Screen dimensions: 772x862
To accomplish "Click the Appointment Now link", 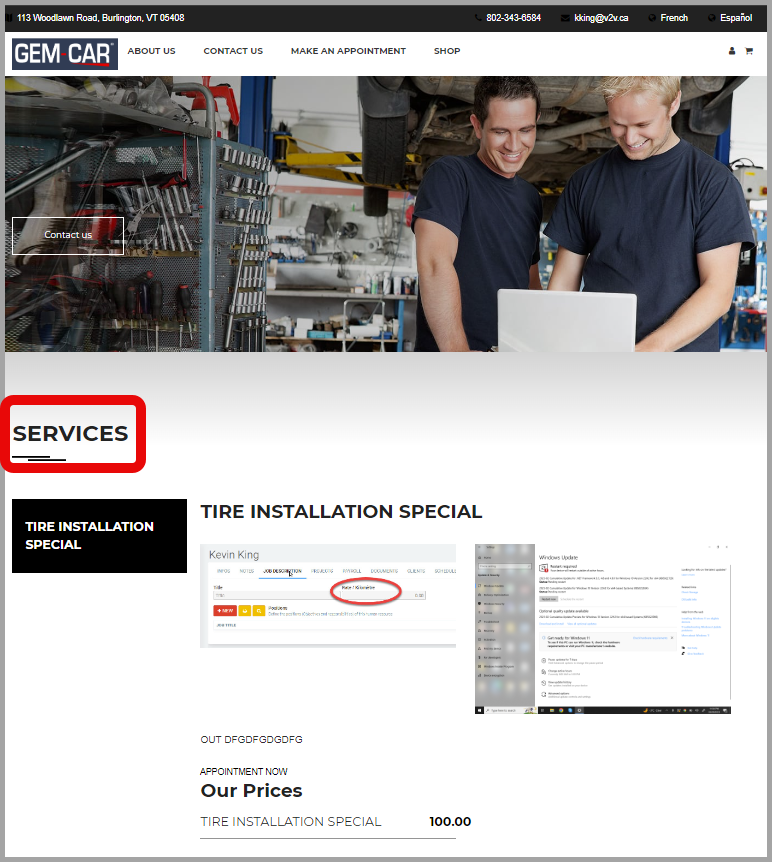I will (243, 772).
